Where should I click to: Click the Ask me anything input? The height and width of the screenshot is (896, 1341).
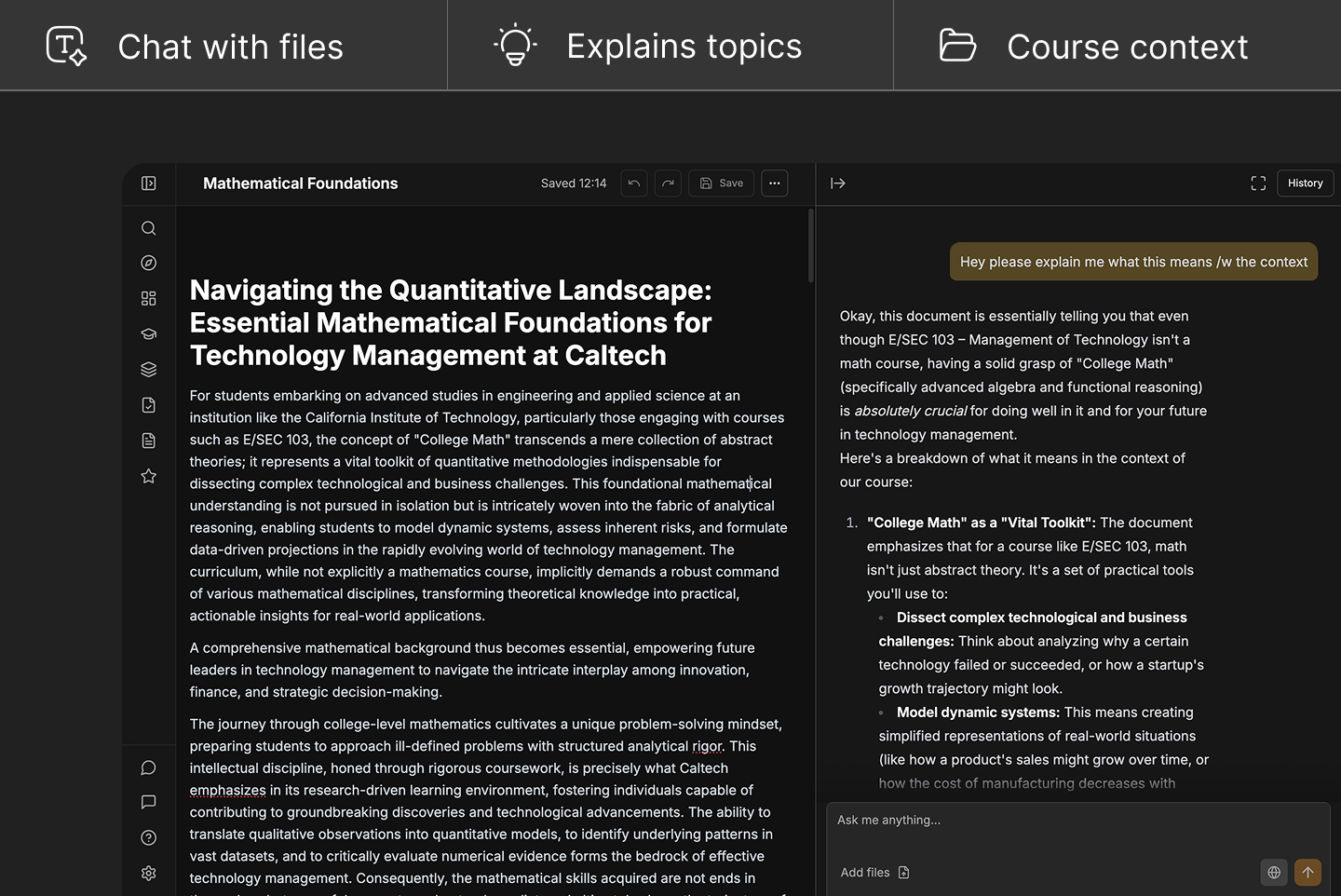1078,821
